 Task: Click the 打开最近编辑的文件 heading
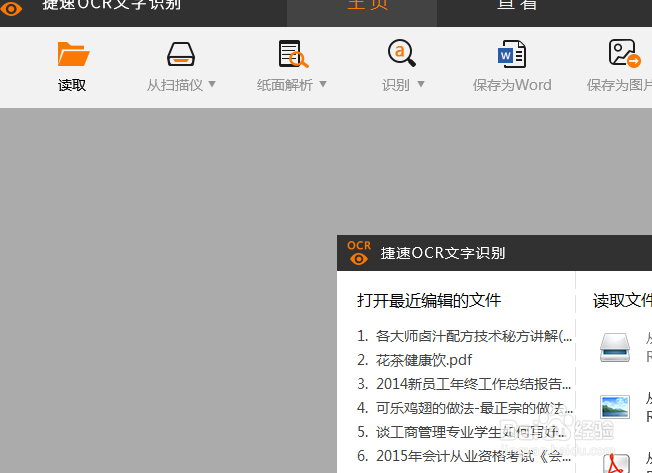click(x=429, y=301)
